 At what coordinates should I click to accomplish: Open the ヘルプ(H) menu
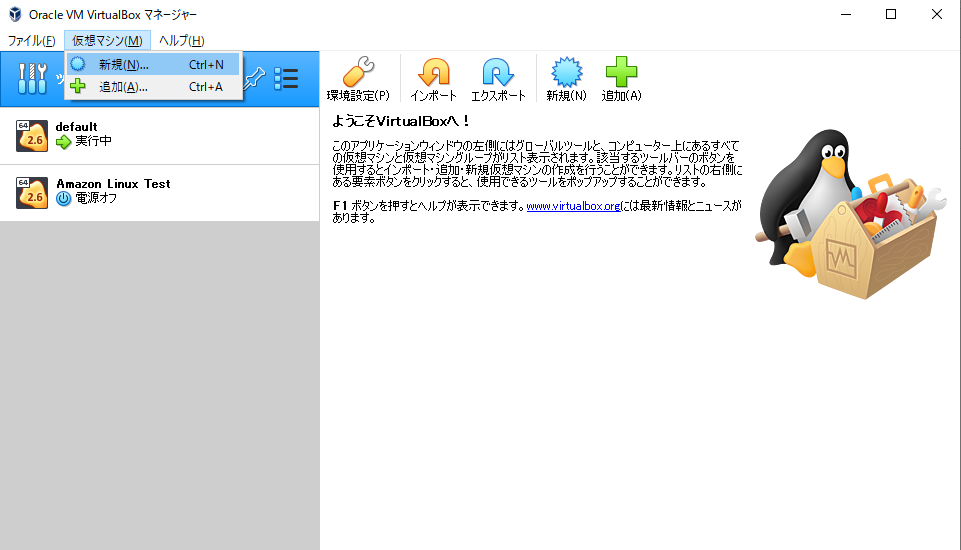[x=181, y=40]
